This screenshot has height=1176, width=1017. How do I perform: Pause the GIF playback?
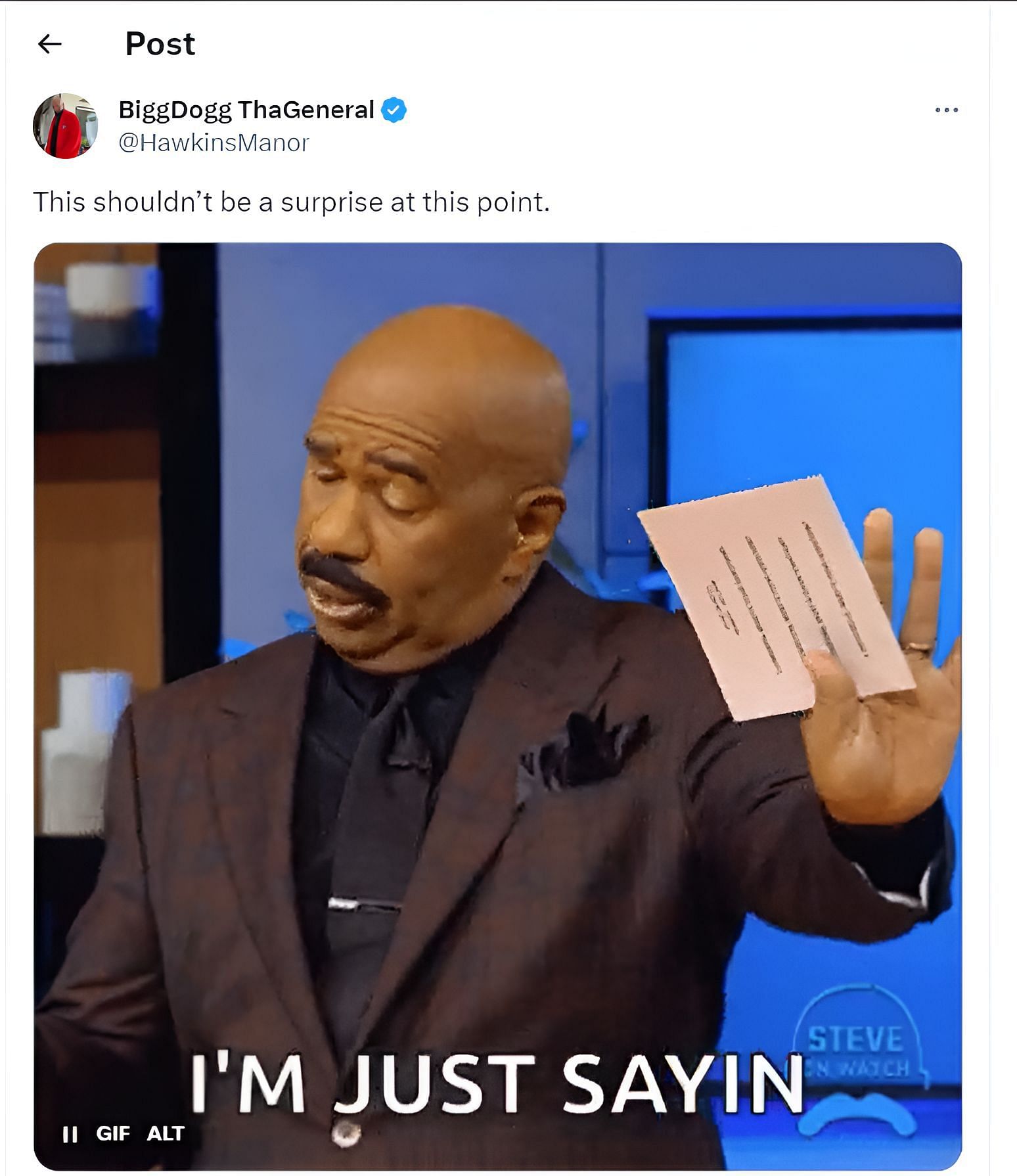(70, 1134)
